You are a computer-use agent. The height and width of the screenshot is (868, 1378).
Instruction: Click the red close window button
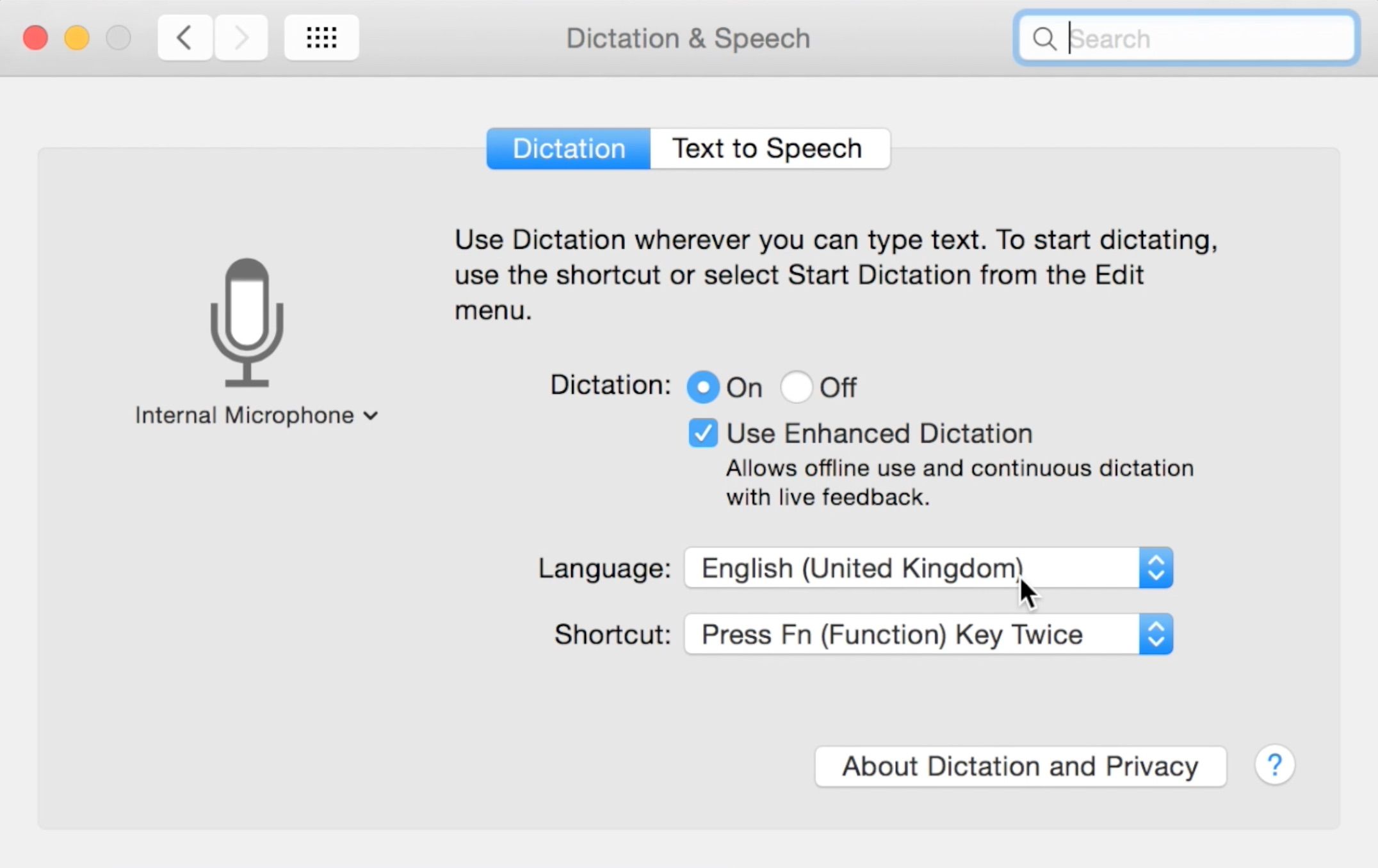point(35,38)
